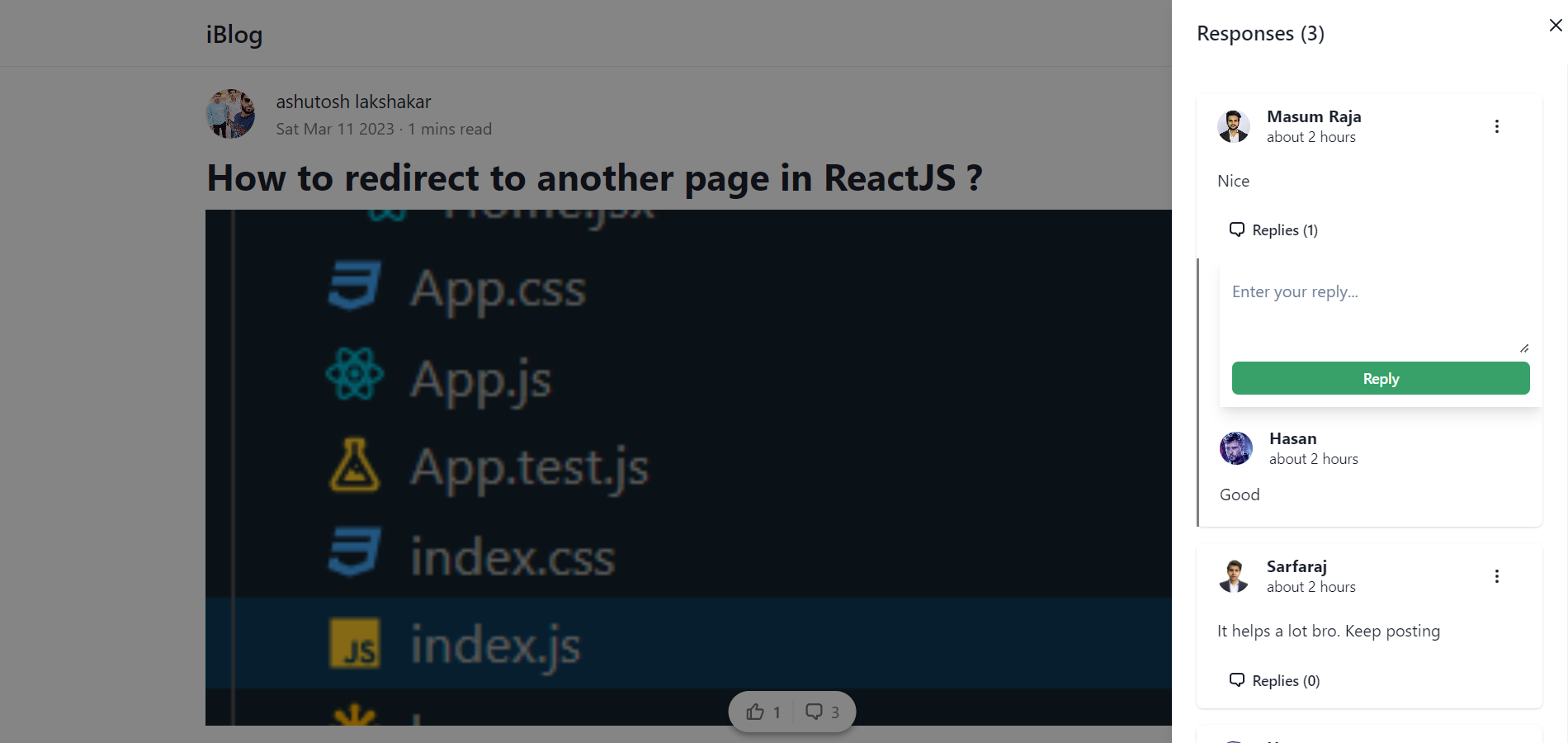Image resolution: width=1568 pixels, height=743 pixels.
Task: Click Hasan's avatar picture
Action: click(1236, 448)
